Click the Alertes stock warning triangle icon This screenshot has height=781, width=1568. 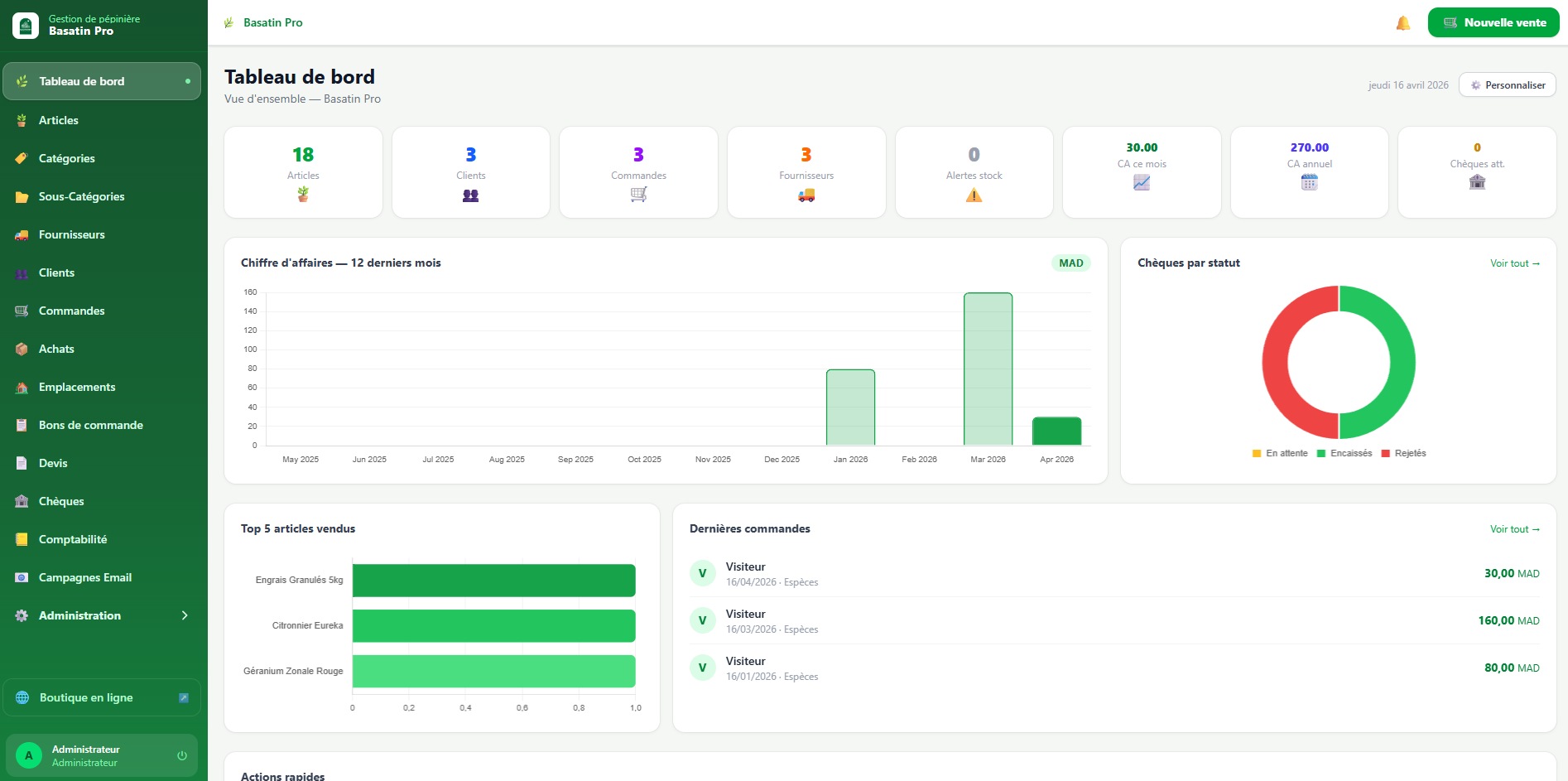(974, 195)
